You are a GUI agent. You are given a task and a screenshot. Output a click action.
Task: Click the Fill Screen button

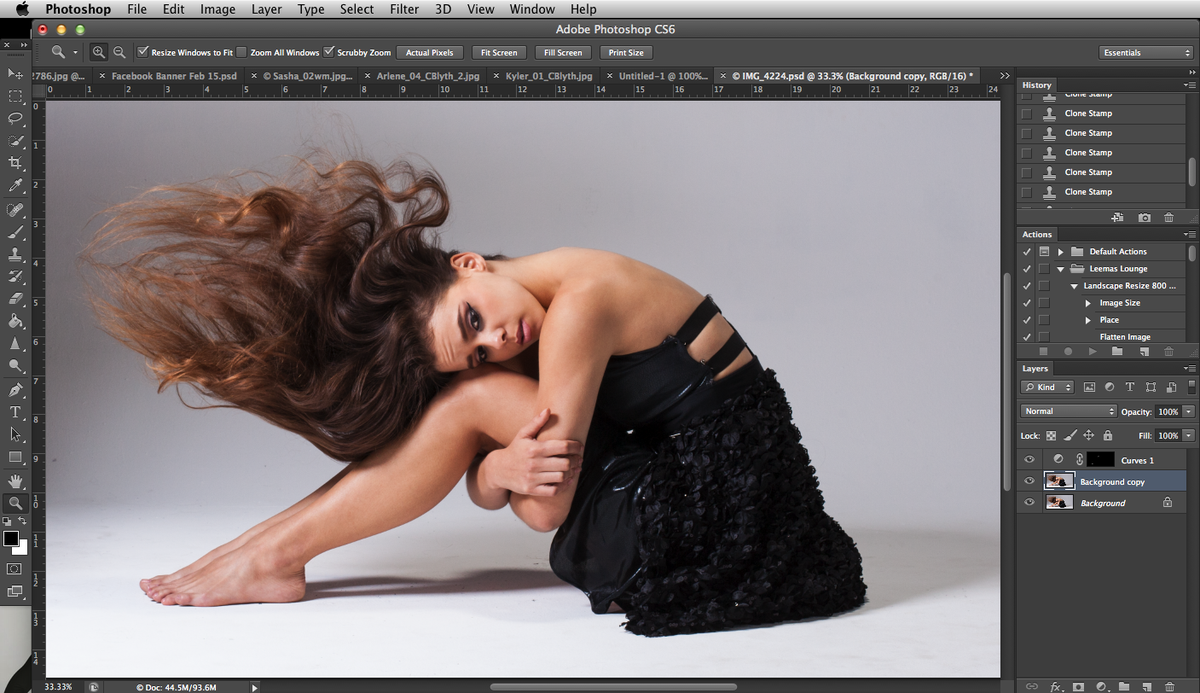point(563,52)
